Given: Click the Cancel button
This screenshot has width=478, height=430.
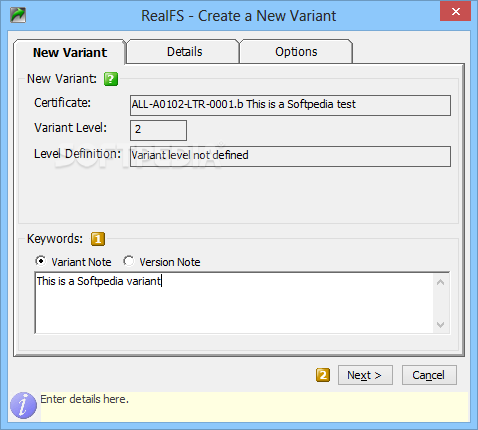Looking at the screenshot, I should point(429,375).
